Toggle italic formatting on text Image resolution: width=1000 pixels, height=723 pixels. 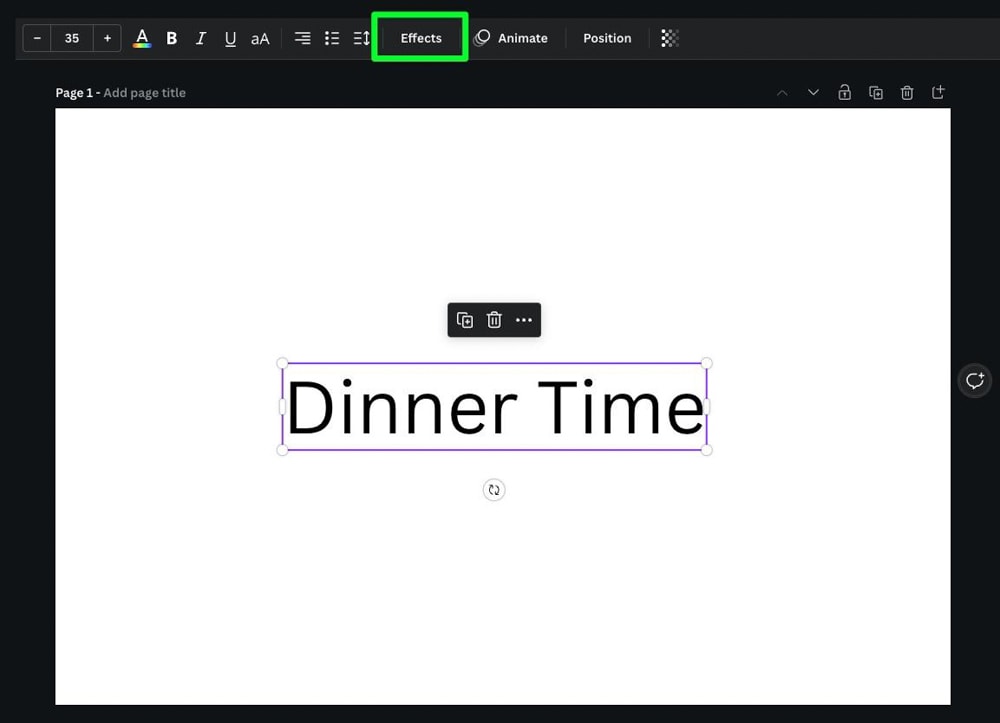(x=201, y=38)
